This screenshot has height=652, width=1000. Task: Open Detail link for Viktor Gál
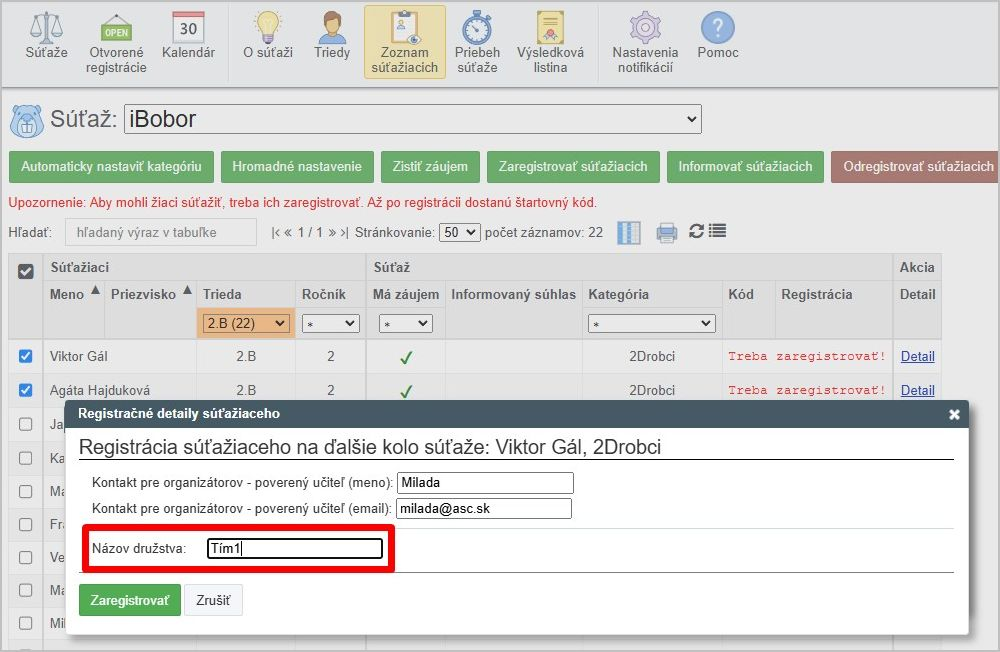coord(917,356)
